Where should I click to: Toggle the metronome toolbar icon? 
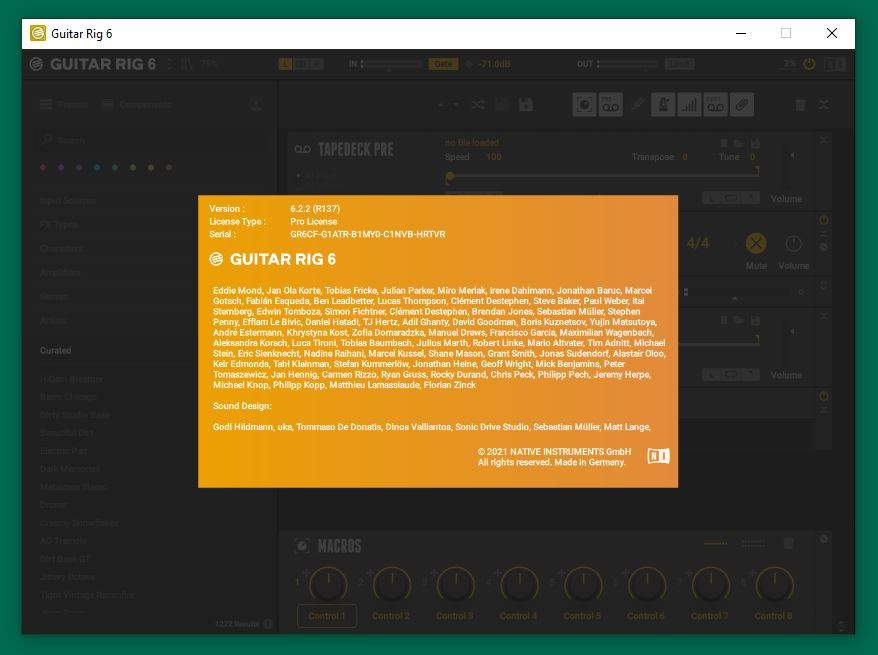click(x=663, y=105)
